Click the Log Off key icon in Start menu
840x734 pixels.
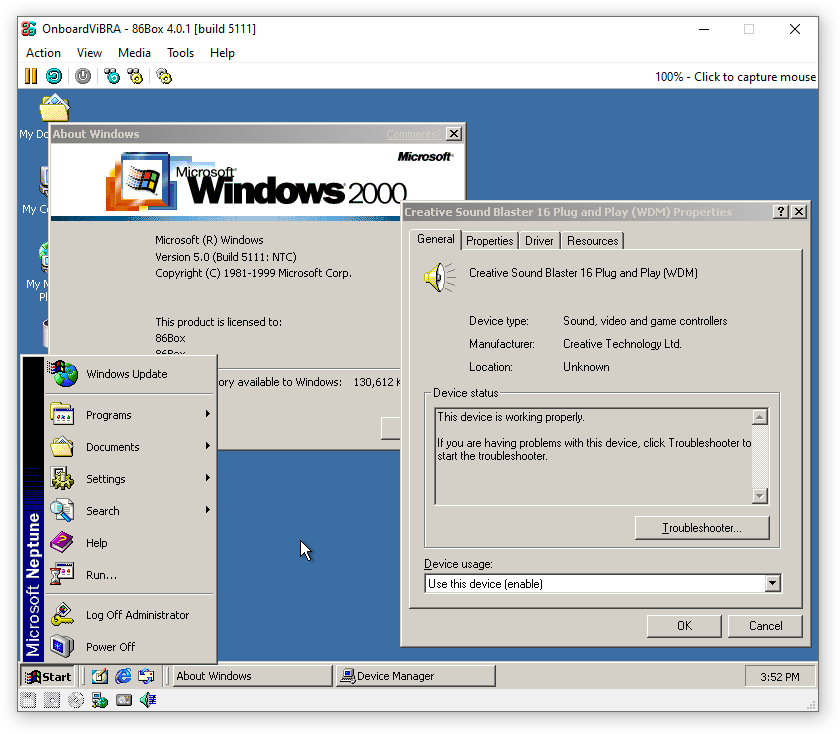click(x=62, y=615)
